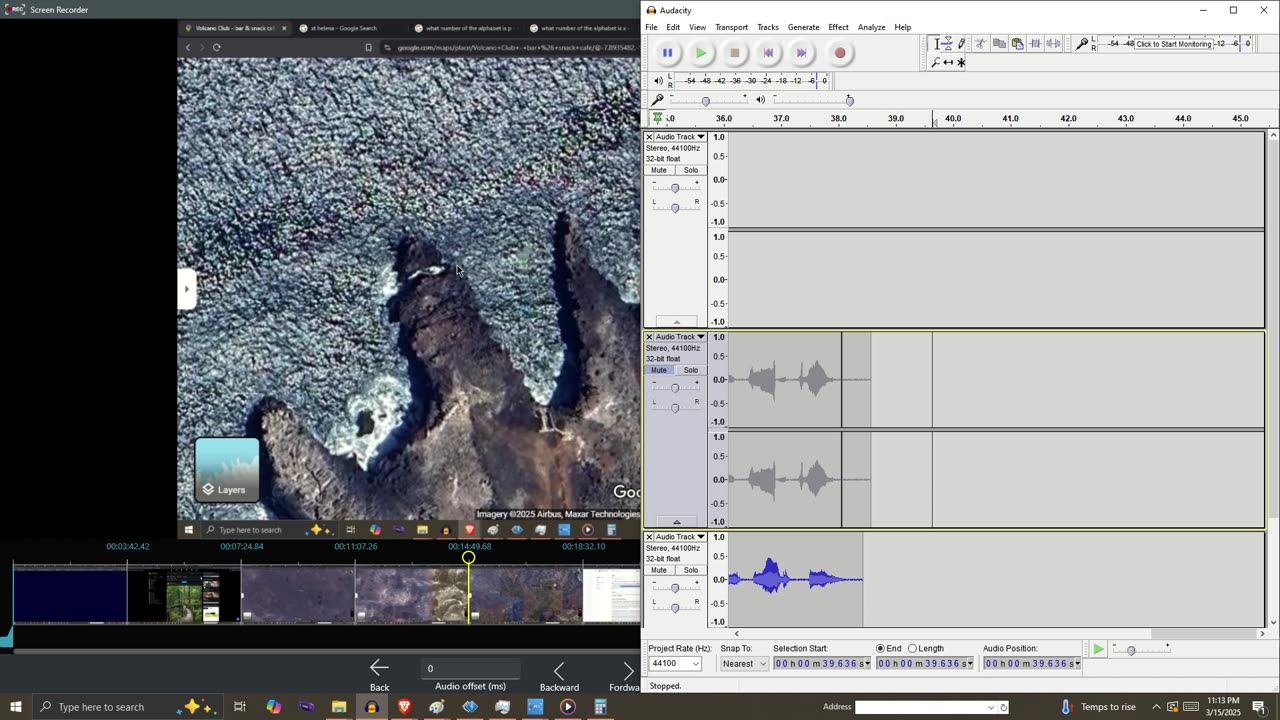Unmute the second audio track
Viewport: 1280px width, 720px height.
[659, 370]
